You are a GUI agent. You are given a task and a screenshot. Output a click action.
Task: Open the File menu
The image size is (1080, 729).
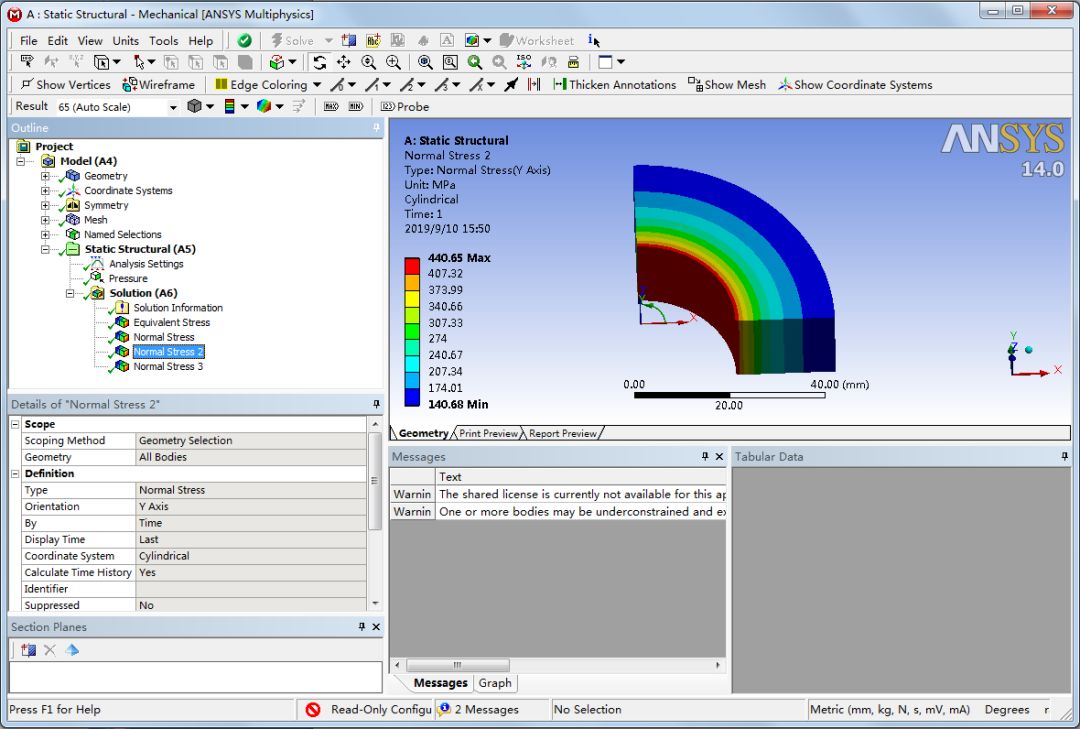coord(28,41)
